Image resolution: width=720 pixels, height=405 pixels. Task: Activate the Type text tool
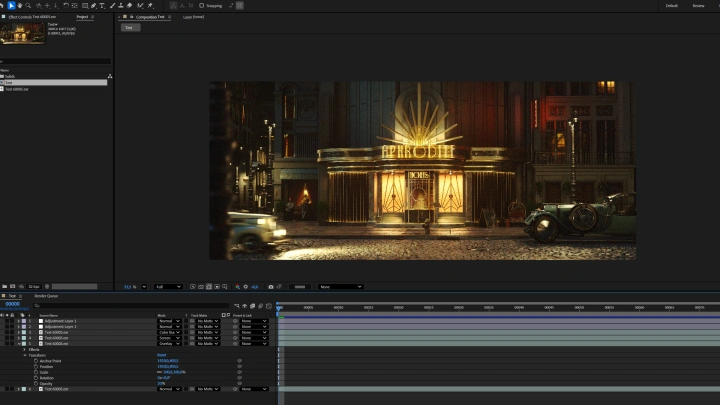pyautogui.click(x=102, y=5)
